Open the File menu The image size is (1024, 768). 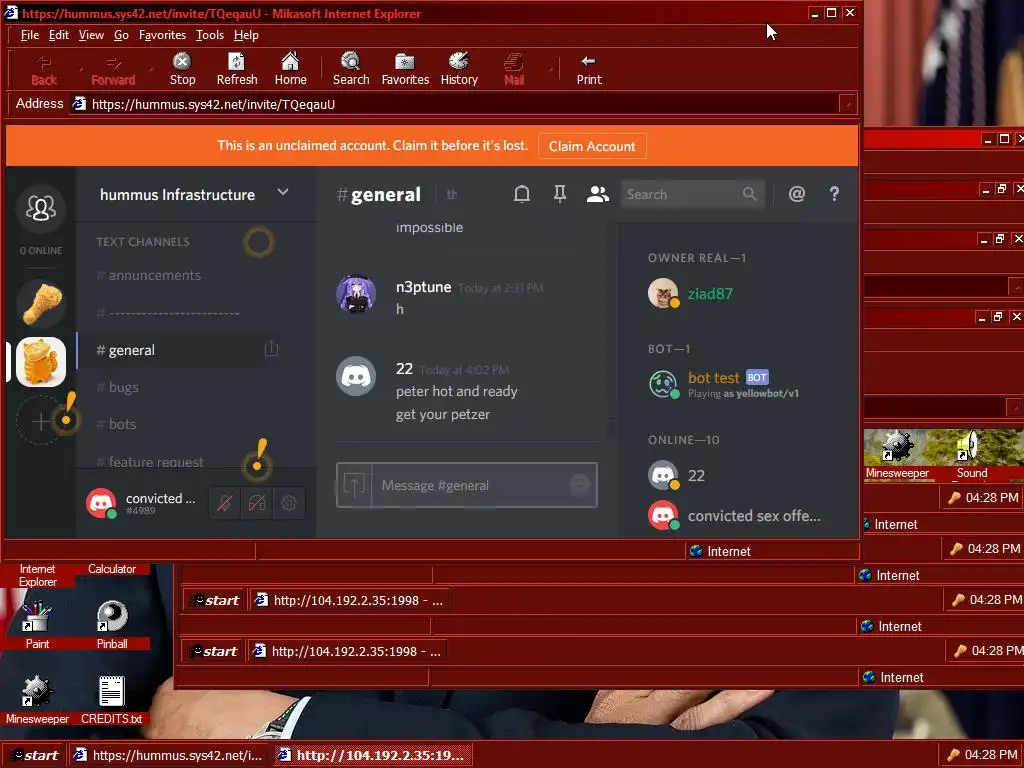coord(29,35)
